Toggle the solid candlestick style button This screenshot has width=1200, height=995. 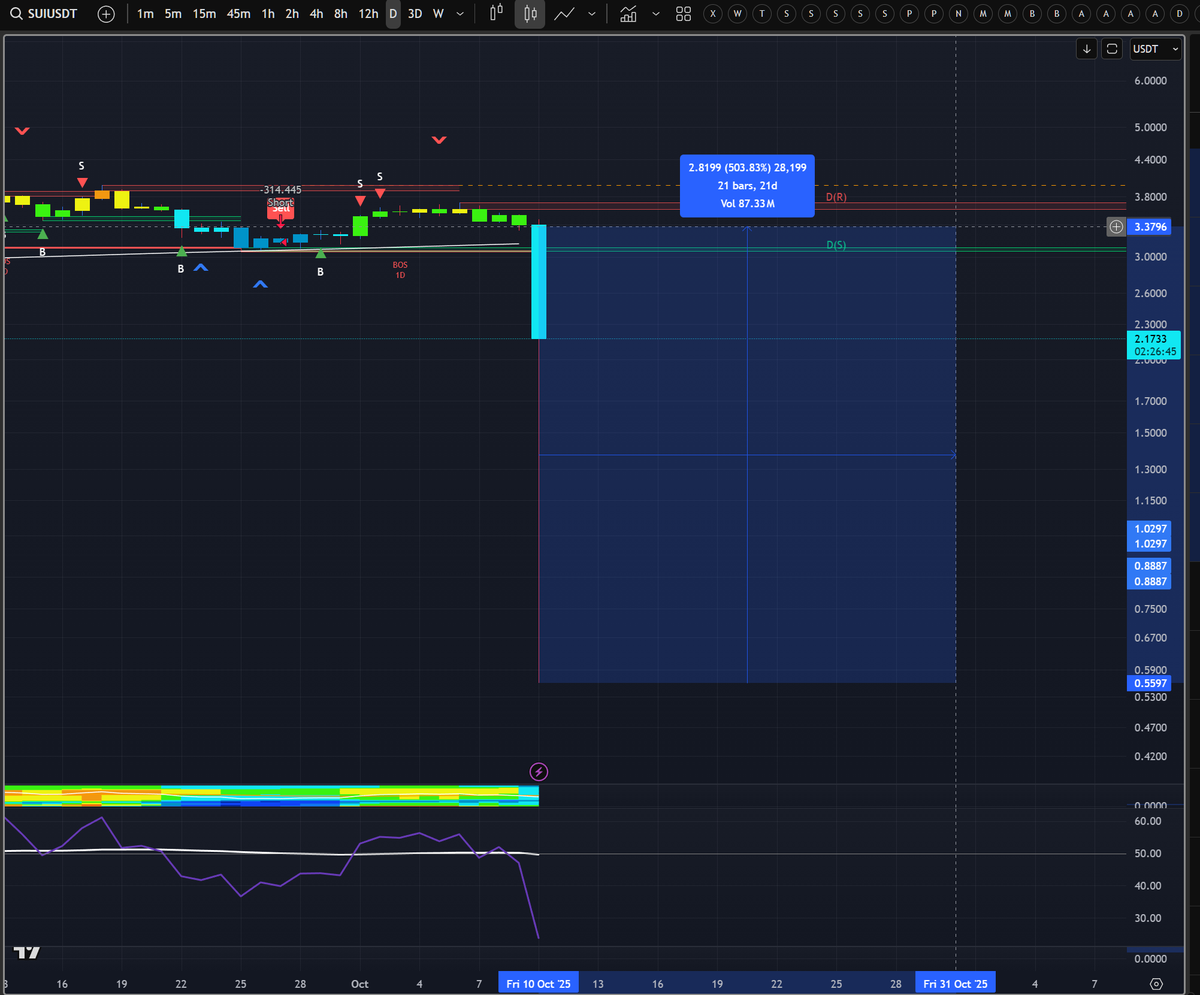(529, 14)
